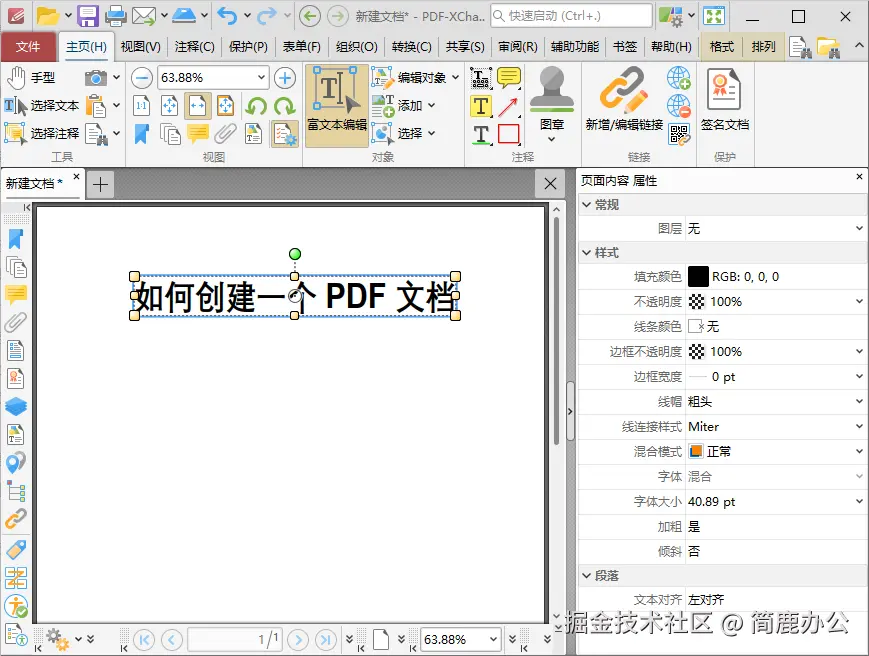Viewport: 869px width, 656px height.
Task: Switch to the 注释(C) ribbon tab
Action: tap(195, 46)
